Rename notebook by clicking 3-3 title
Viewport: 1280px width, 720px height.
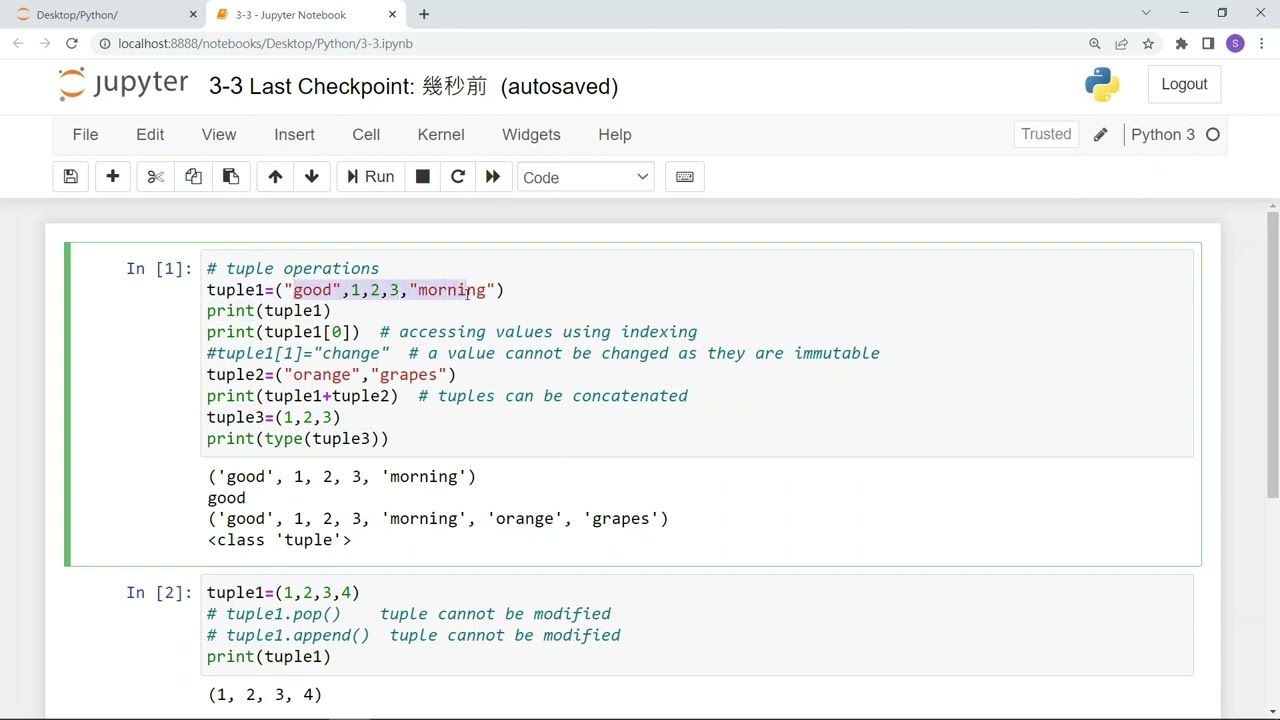click(226, 87)
